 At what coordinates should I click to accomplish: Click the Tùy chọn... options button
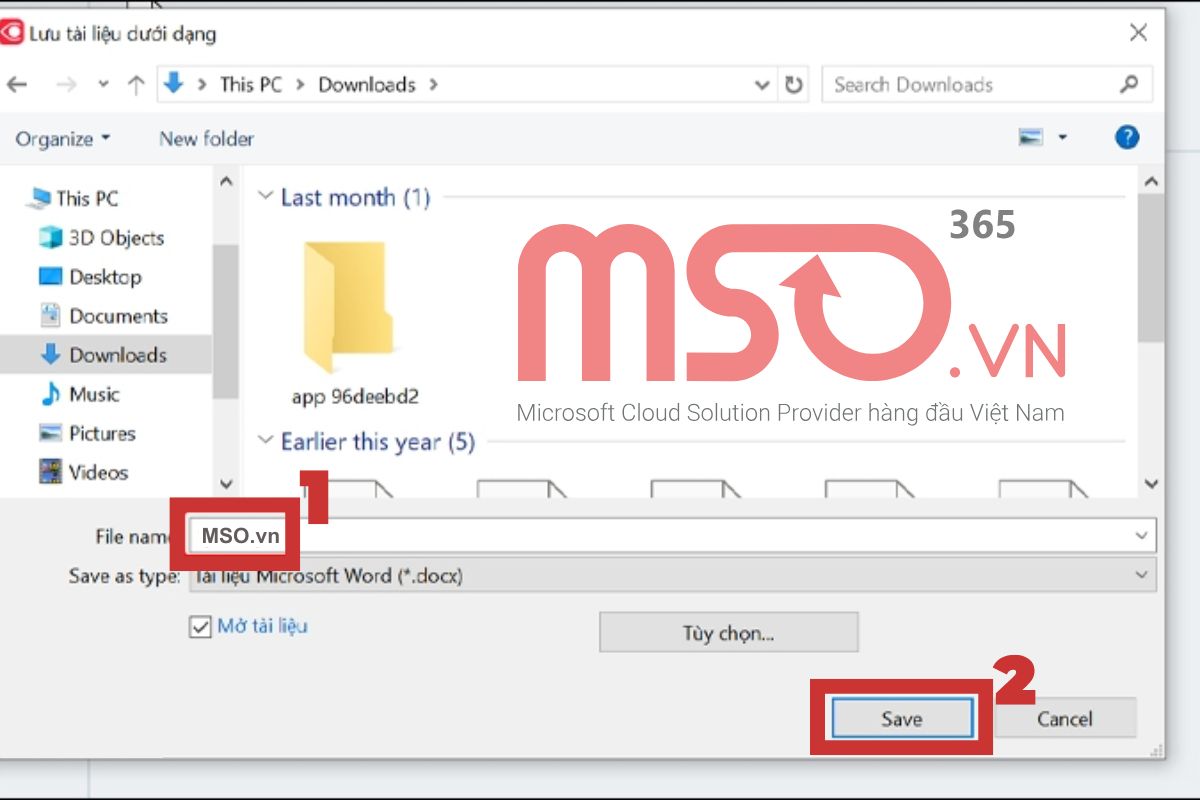click(728, 633)
